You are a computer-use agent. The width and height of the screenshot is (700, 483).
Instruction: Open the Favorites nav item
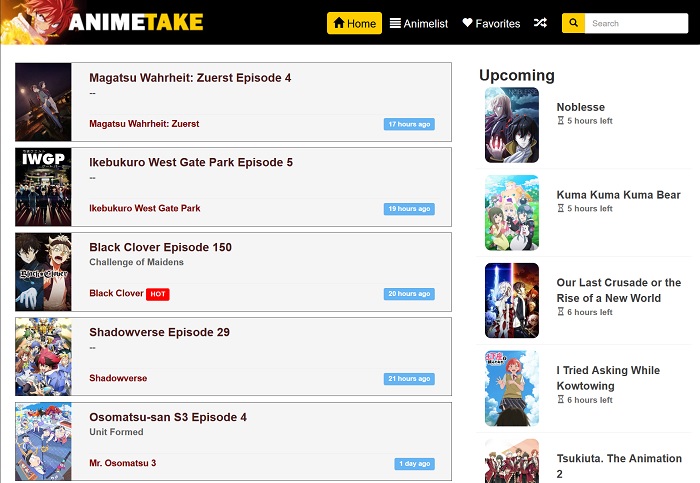pos(491,23)
